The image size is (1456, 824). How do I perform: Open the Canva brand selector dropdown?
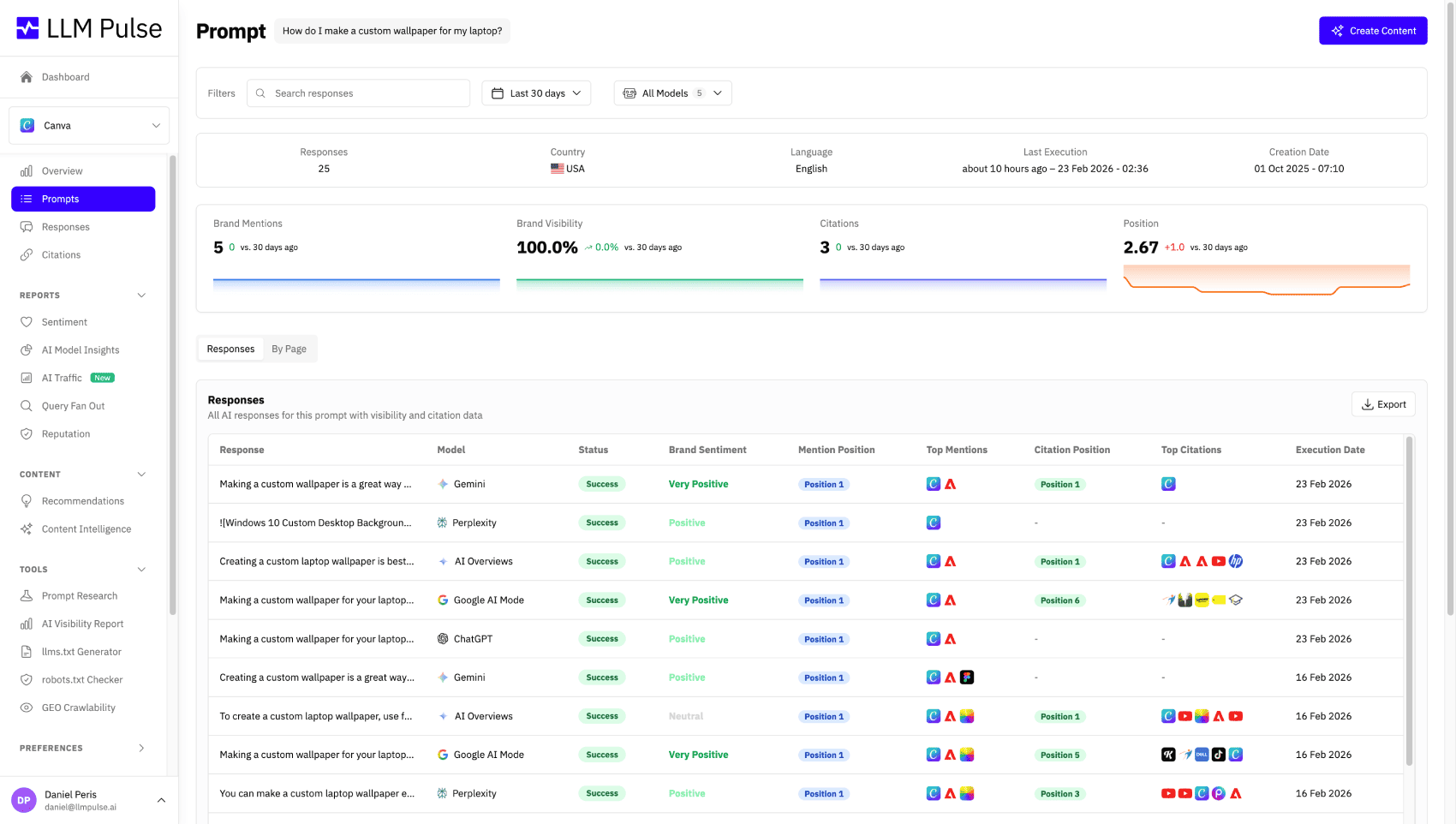(x=89, y=126)
